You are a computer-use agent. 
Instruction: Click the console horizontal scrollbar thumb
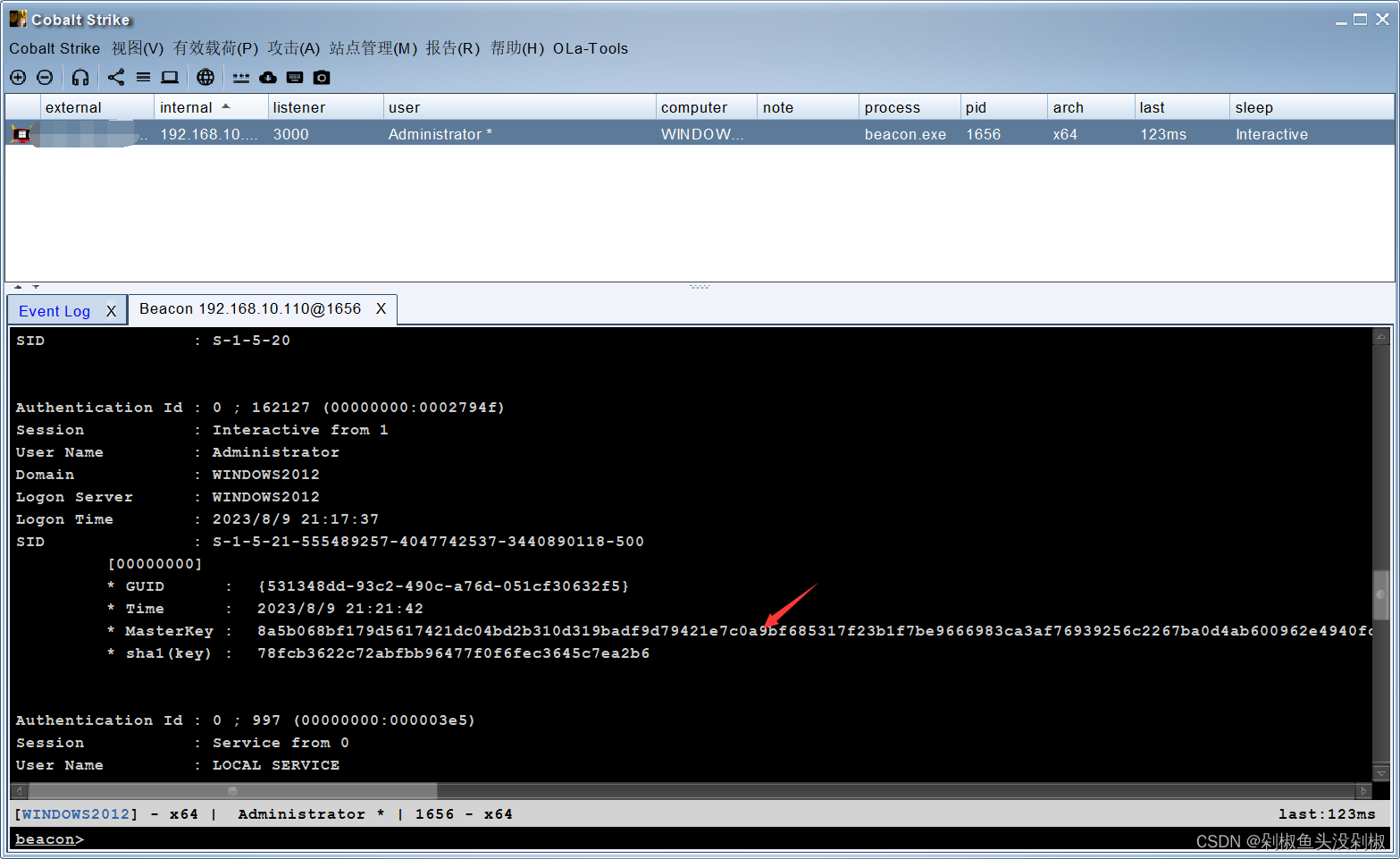click(232, 791)
